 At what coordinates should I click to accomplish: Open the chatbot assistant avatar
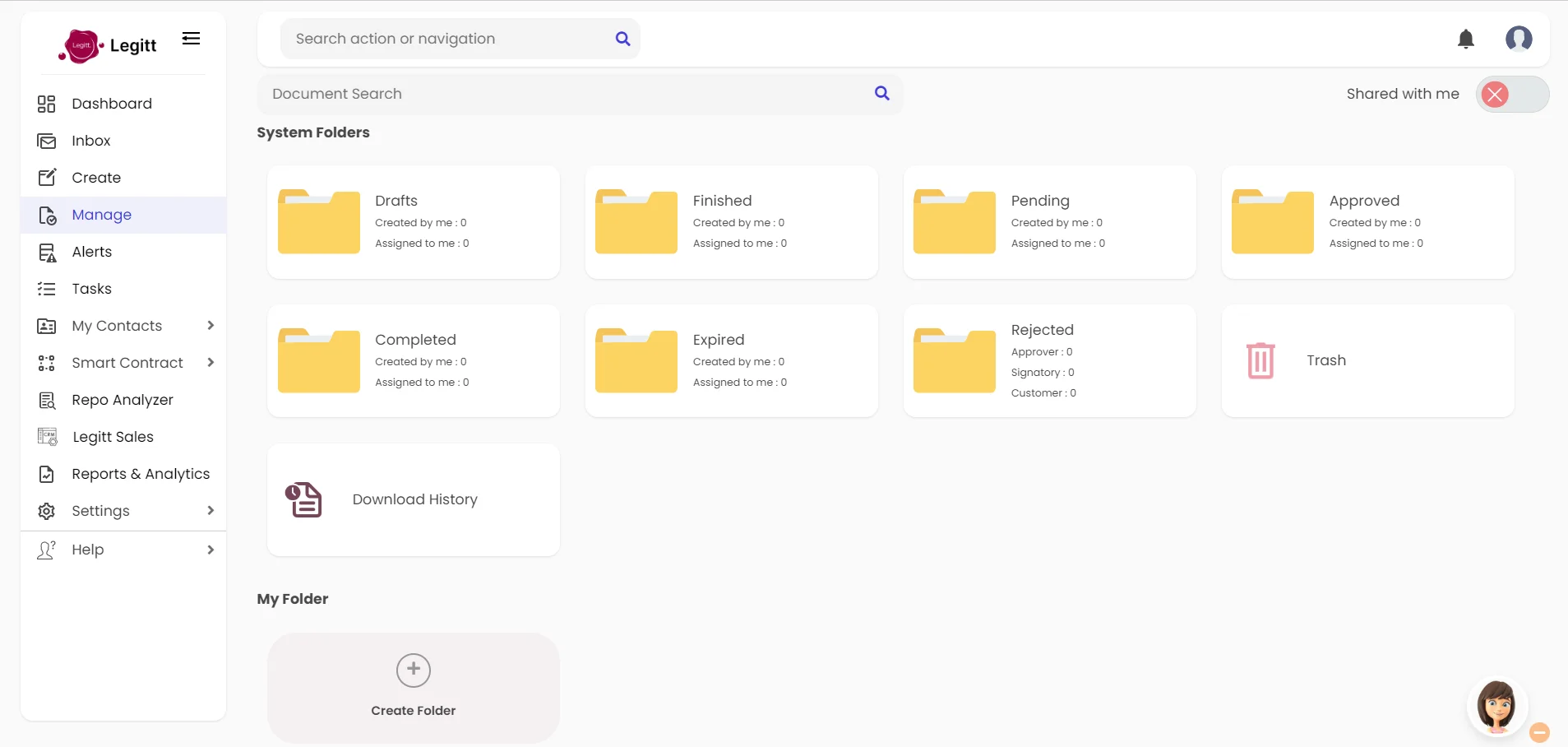[x=1496, y=706]
